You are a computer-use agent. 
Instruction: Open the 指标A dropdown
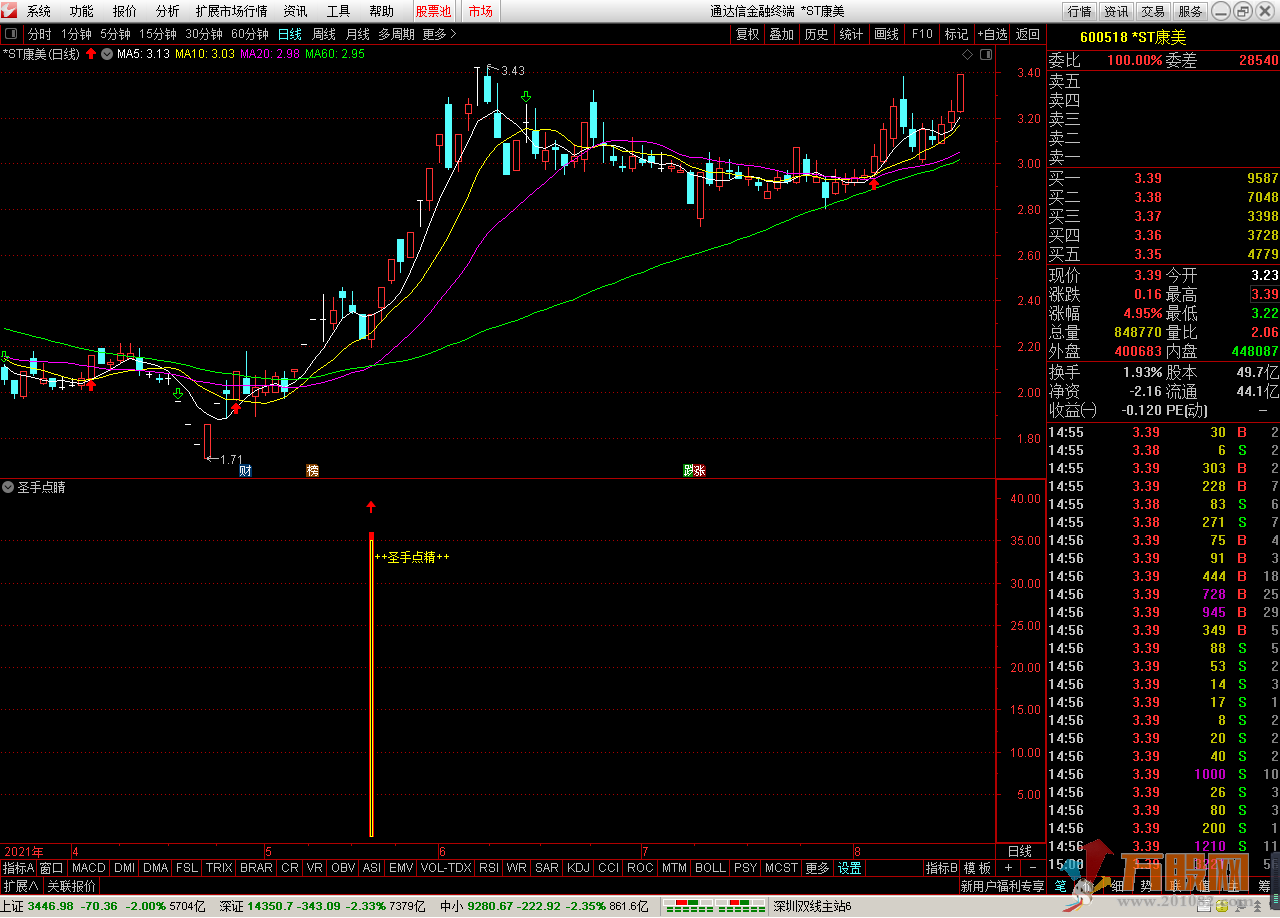click(18, 868)
